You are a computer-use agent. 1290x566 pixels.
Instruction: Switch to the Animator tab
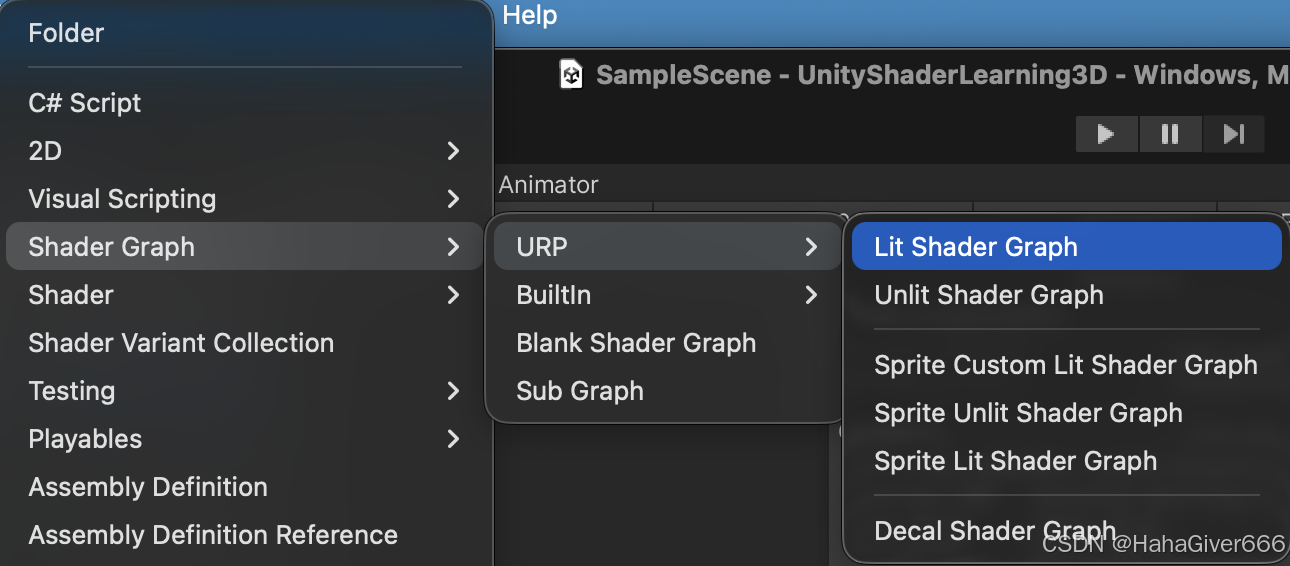point(549,185)
